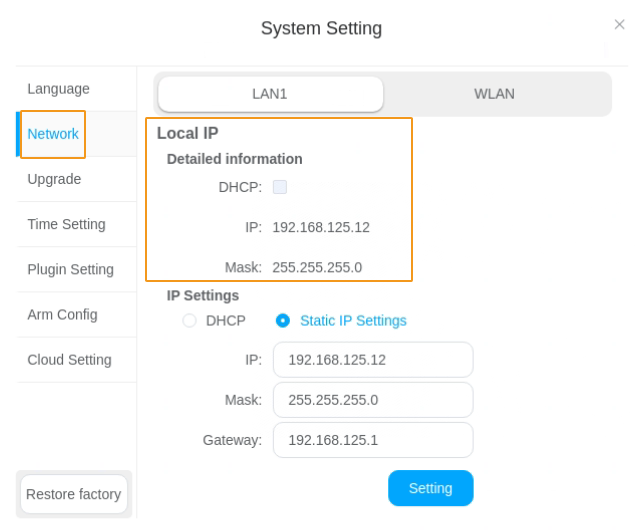
Task: Open the Language settings section
Action: pos(58,89)
